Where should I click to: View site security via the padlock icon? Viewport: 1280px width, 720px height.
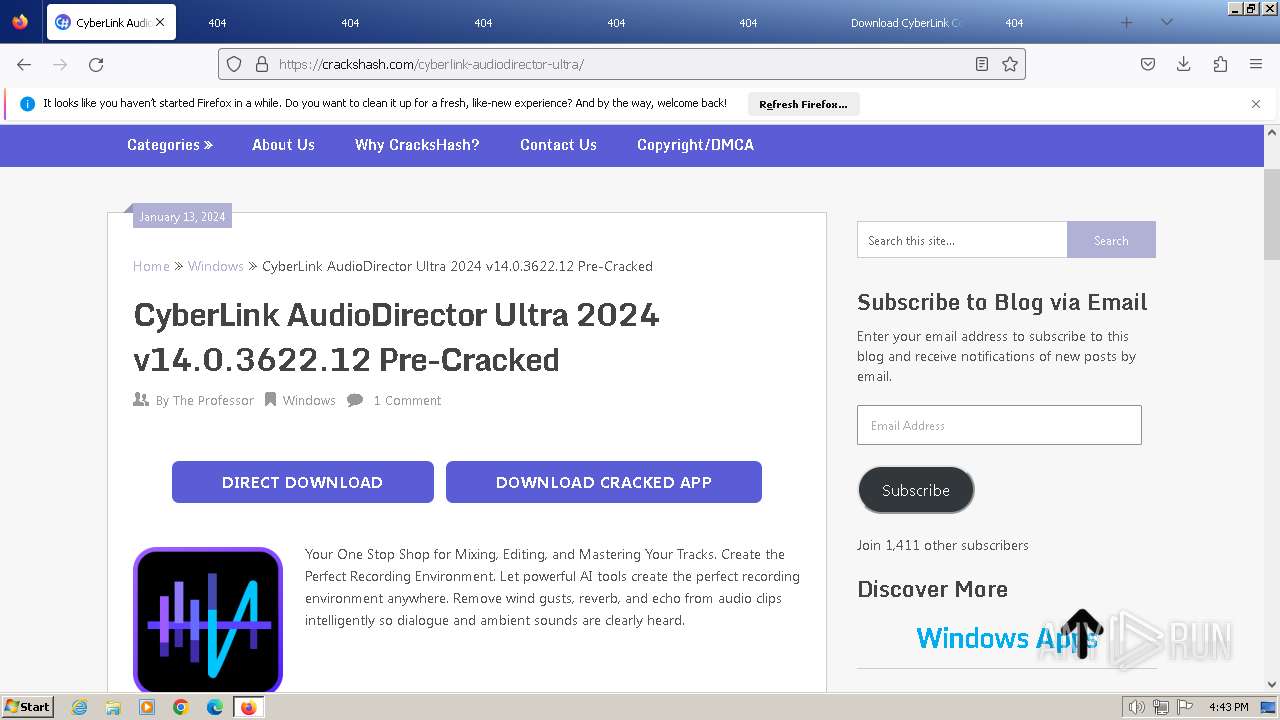coord(262,64)
